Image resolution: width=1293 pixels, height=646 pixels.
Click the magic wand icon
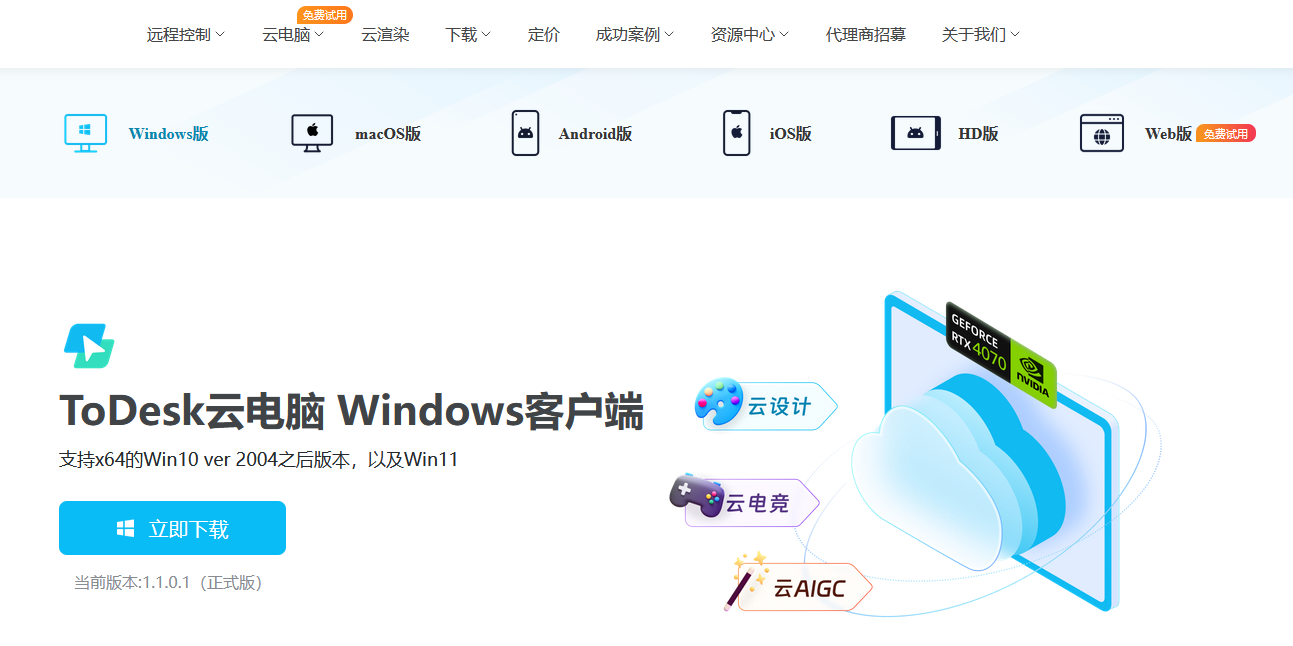coord(746,580)
